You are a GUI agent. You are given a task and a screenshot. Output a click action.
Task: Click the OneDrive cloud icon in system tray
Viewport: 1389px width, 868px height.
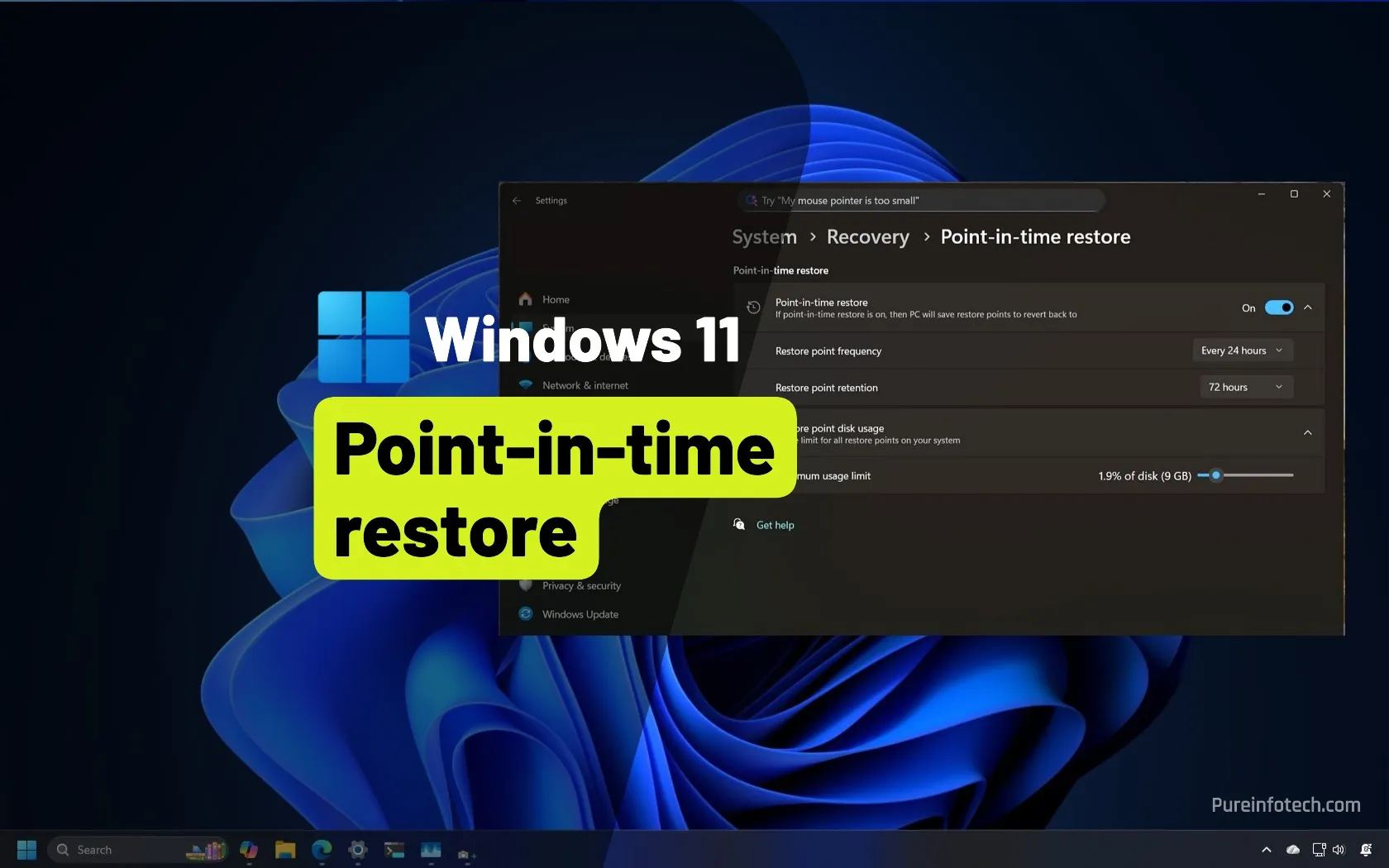[x=1292, y=849]
